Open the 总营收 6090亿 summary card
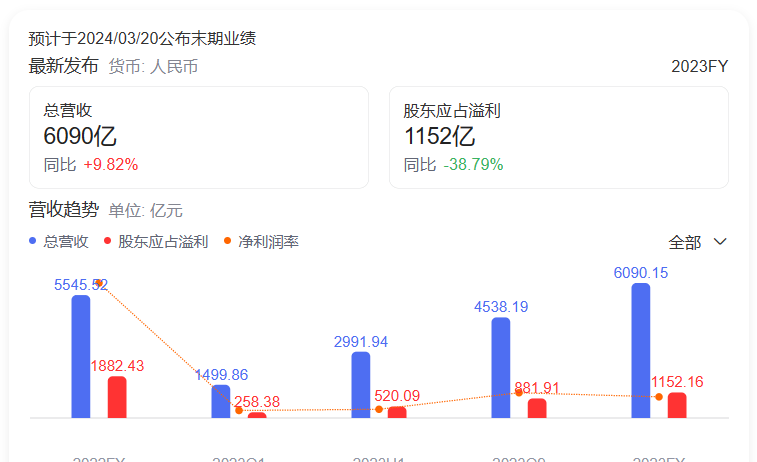Screen dimensions: 757x462 tap(199, 137)
